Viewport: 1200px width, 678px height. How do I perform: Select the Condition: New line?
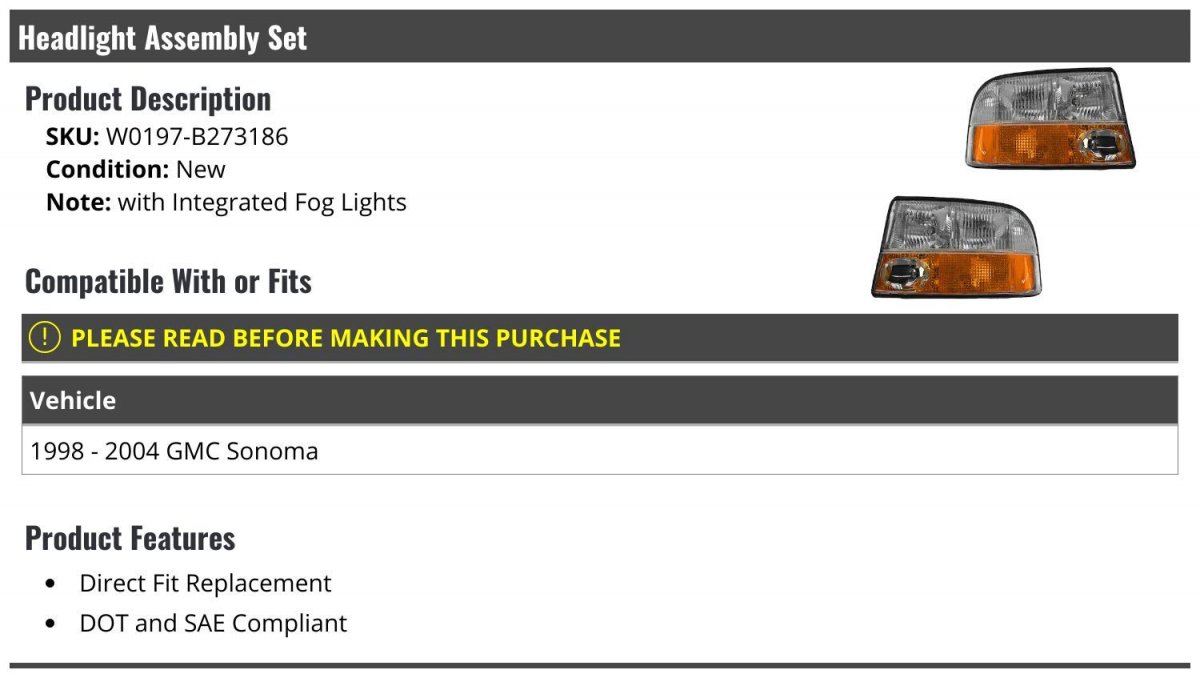point(136,169)
